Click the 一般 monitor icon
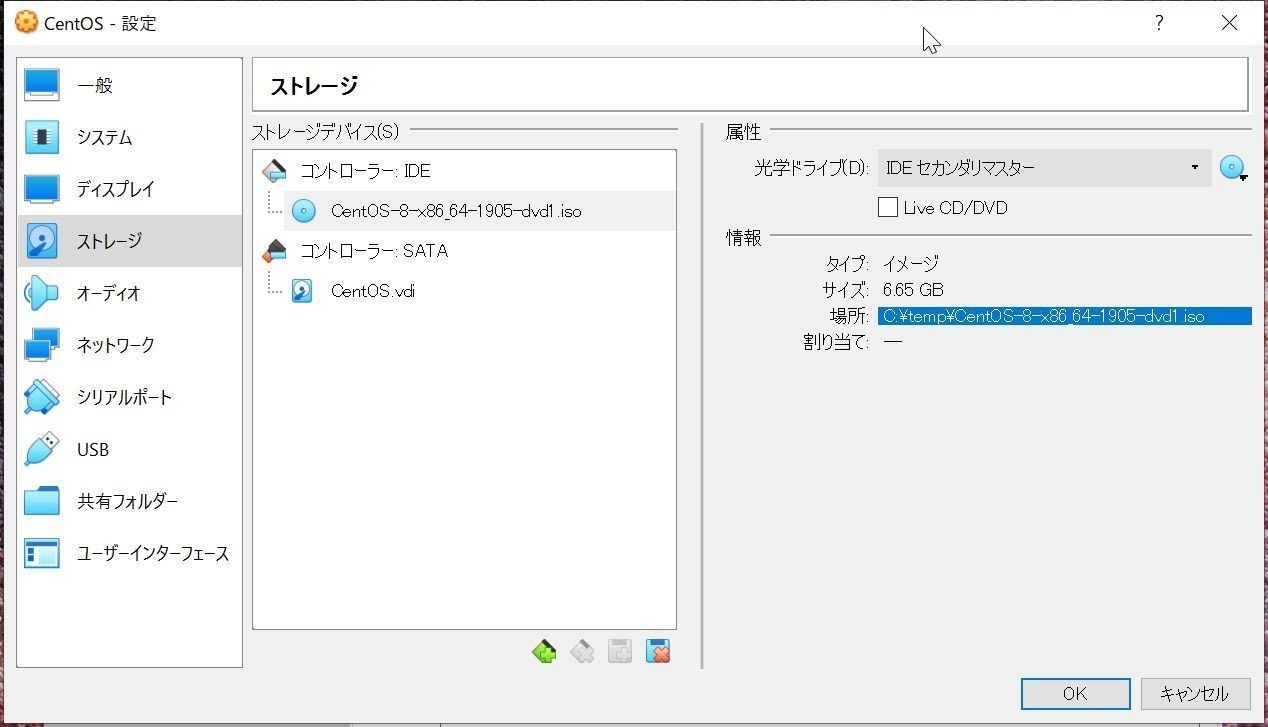This screenshot has width=1268, height=727. point(42,86)
